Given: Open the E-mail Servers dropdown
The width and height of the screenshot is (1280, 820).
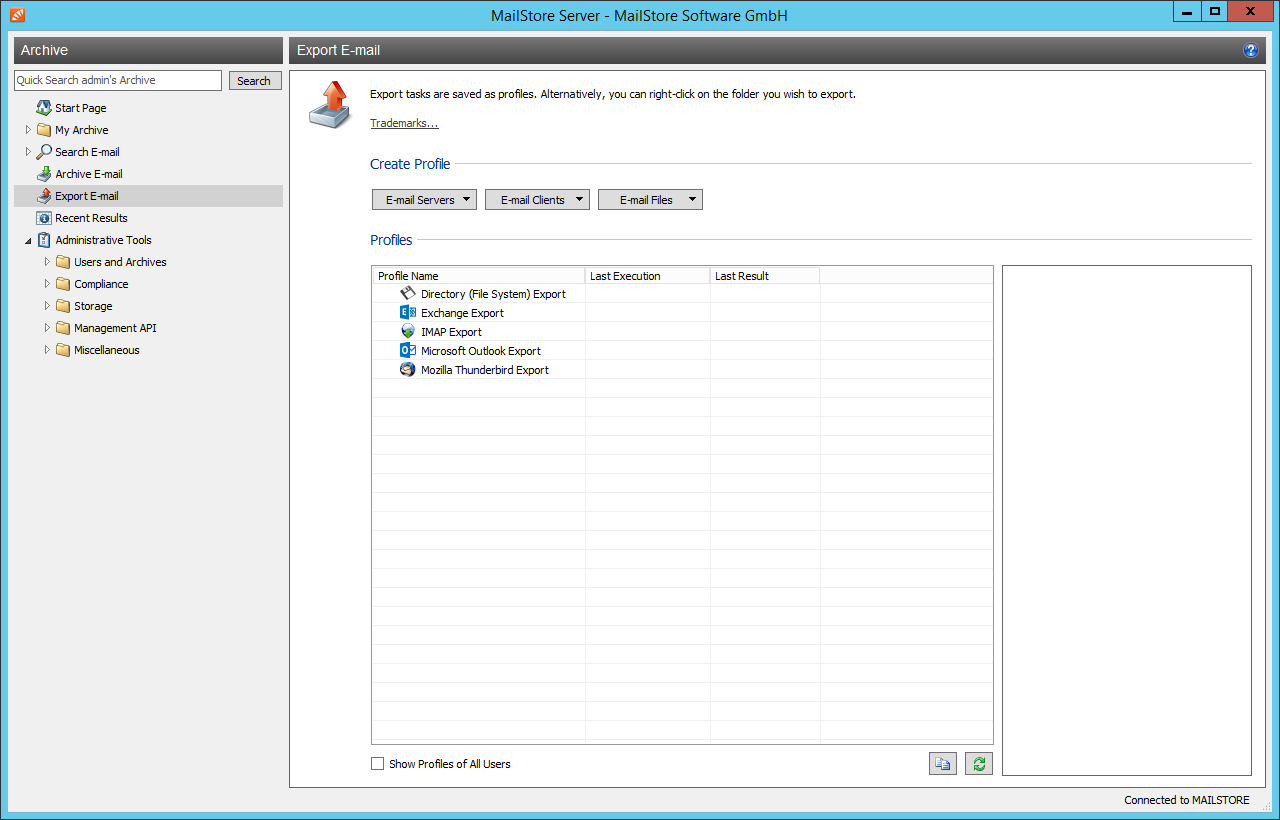Looking at the screenshot, I should tap(424, 200).
